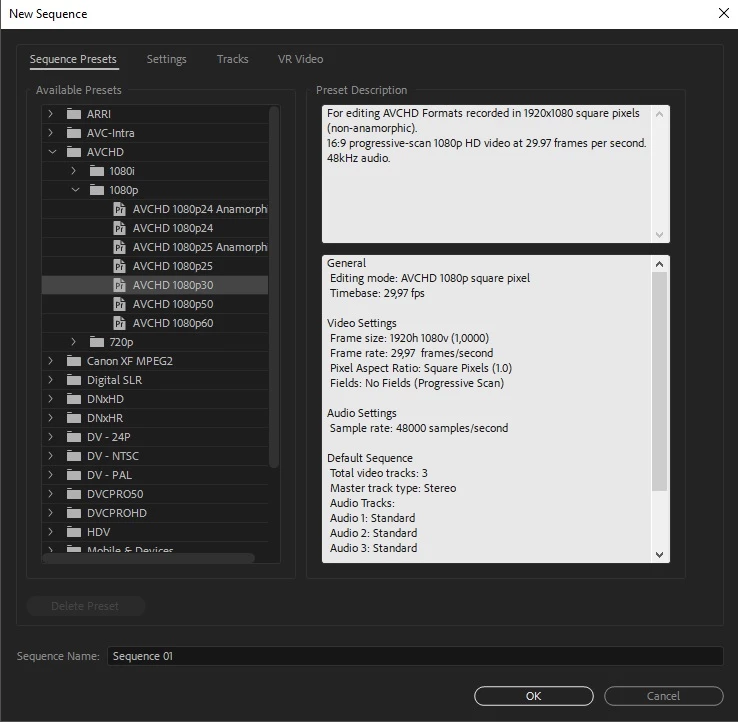Click the DNxHD folder icon
The image size is (738, 722).
(x=74, y=399)
